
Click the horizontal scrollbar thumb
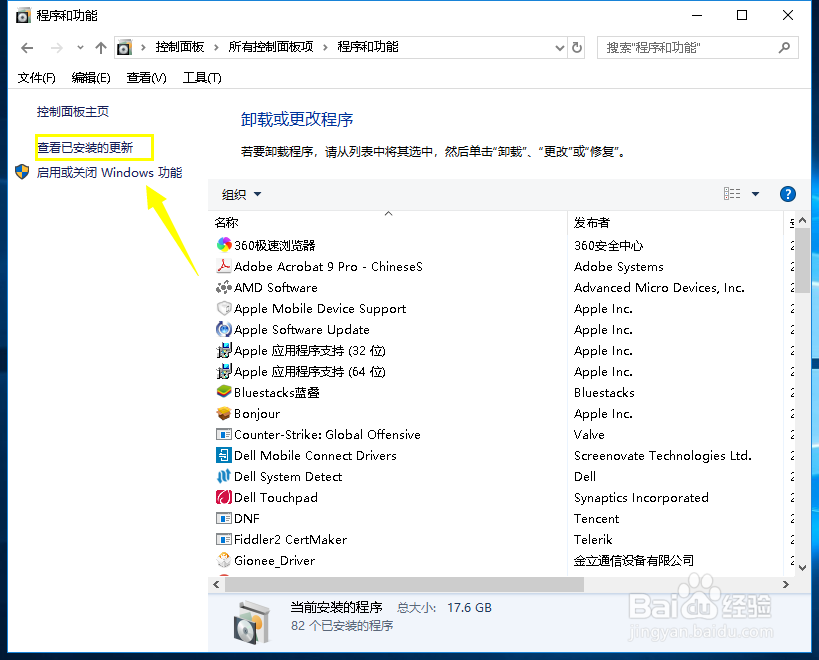coord(404,584)
